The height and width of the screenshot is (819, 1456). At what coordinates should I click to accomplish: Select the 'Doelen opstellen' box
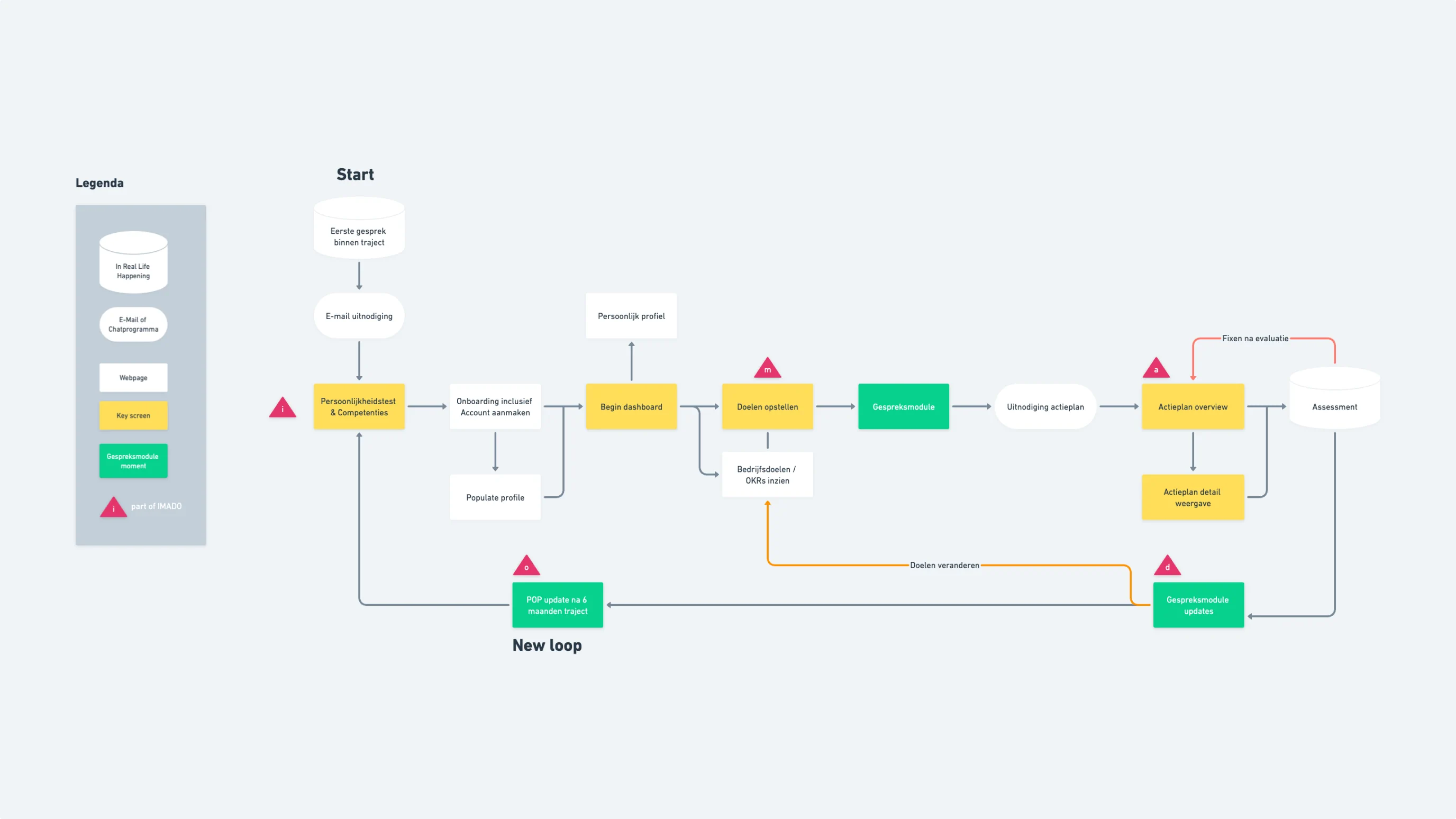coord(768,406)
